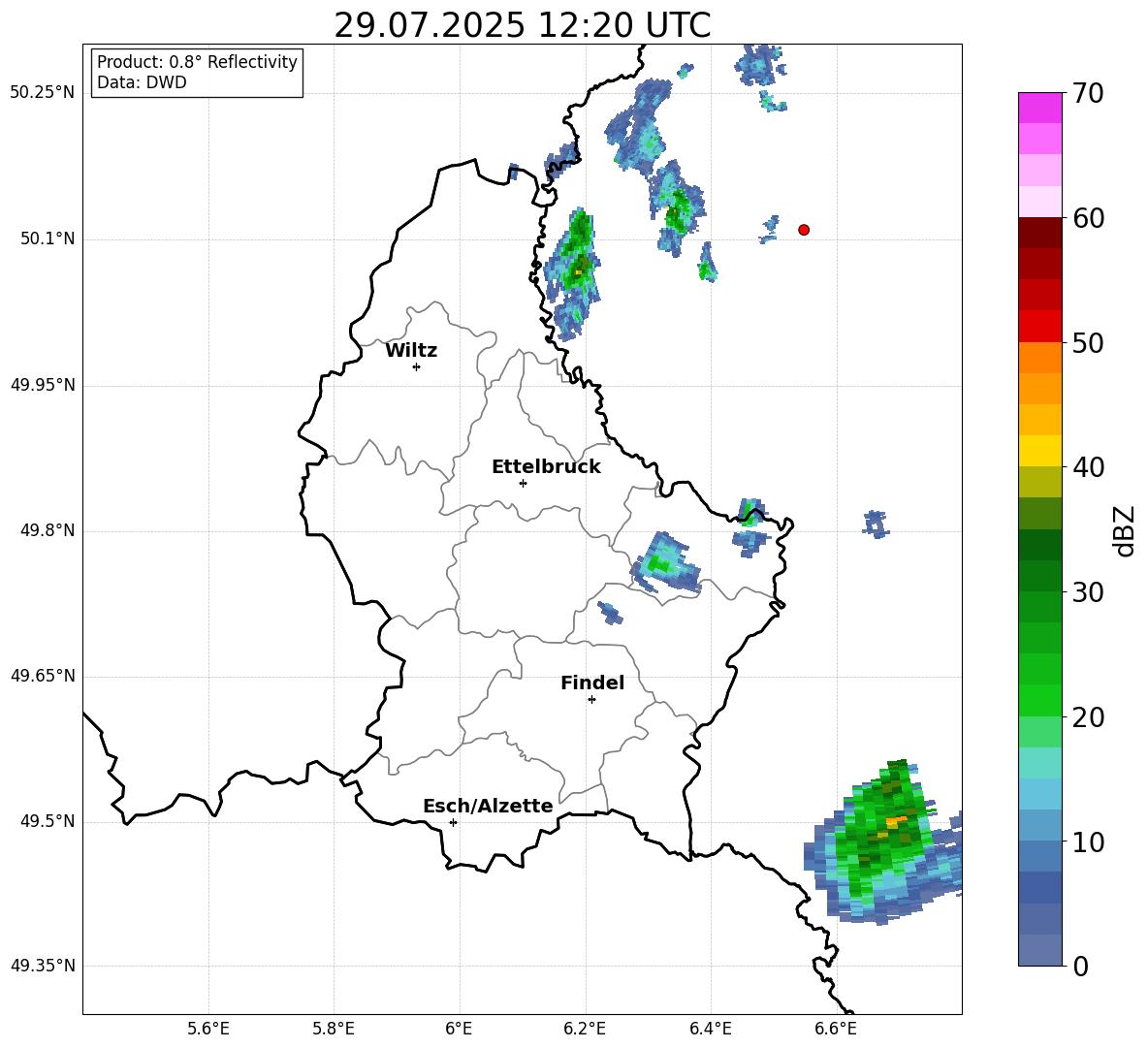Click the 50.1°N latitude label
1148x1048 pixels.
pos(48,239)
